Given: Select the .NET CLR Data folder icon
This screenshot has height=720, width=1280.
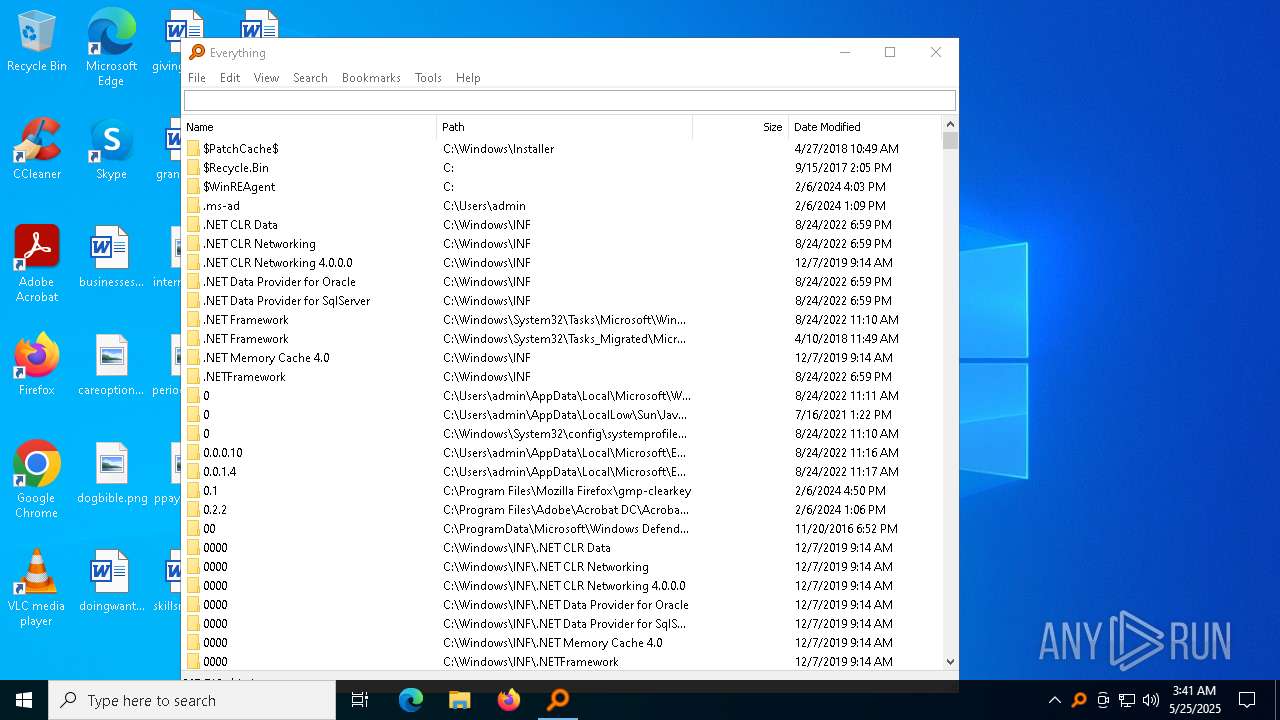Looking at the screenshot, I should coord(193,225).
